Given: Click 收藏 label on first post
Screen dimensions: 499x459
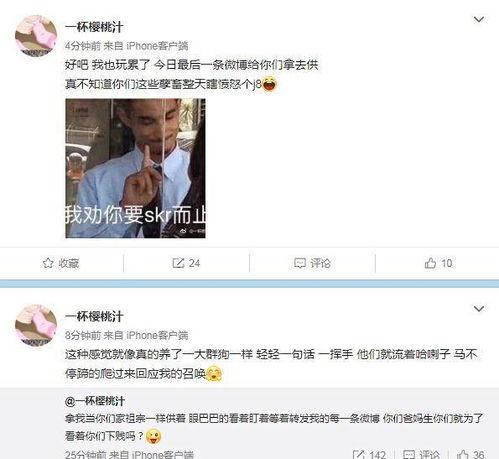Looking at the screenshot, I should click(69, 263).
